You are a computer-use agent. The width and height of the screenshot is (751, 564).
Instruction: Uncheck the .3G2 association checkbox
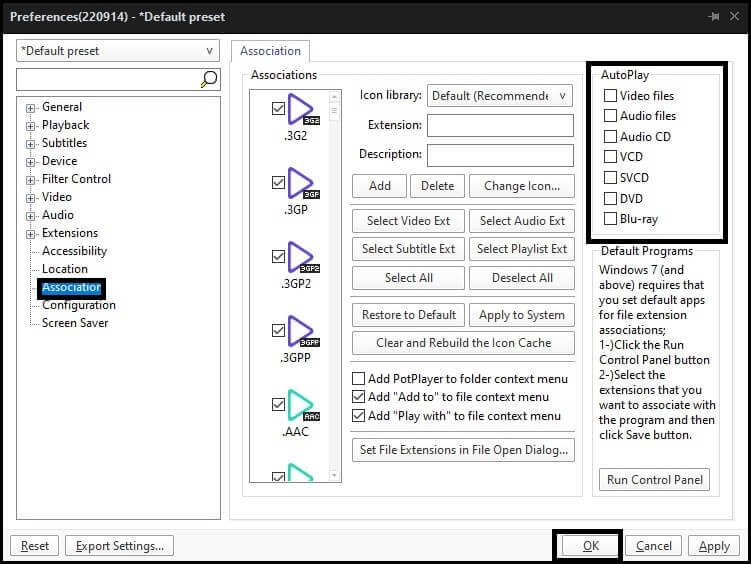(278, 109)
